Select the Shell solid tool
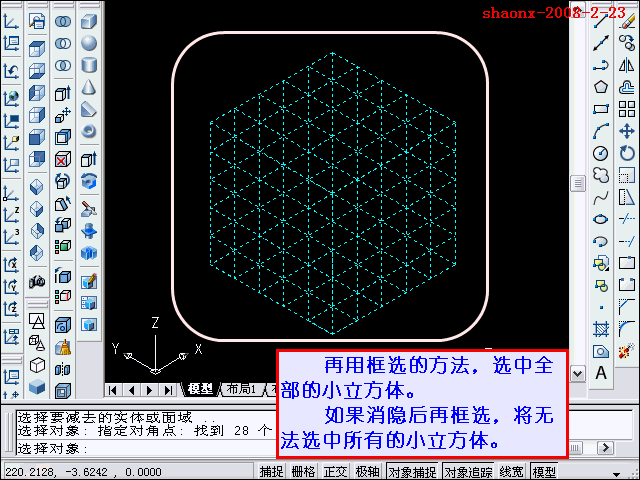This screenshot has height=480, width=640. [x=63, y=391]
